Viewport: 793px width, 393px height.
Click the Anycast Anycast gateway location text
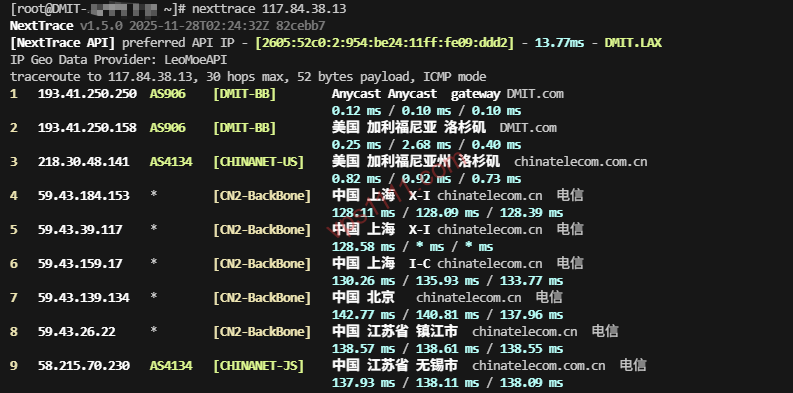point(416,94)
